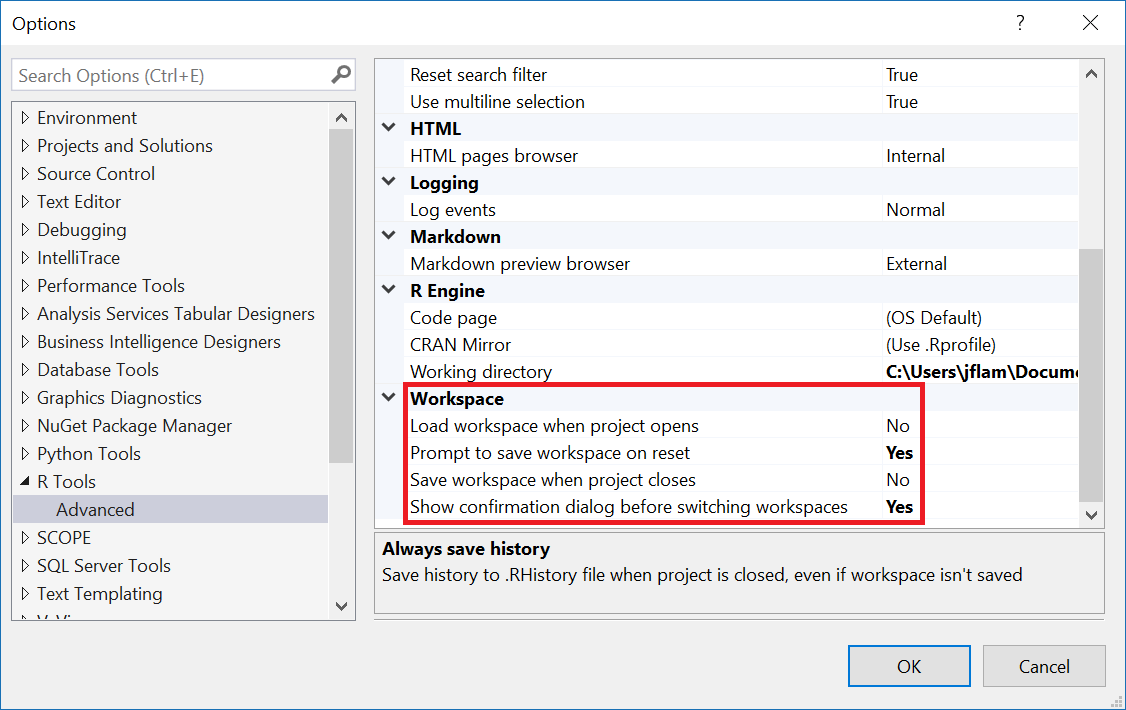Click the Search Options input field

click(171, 75)
